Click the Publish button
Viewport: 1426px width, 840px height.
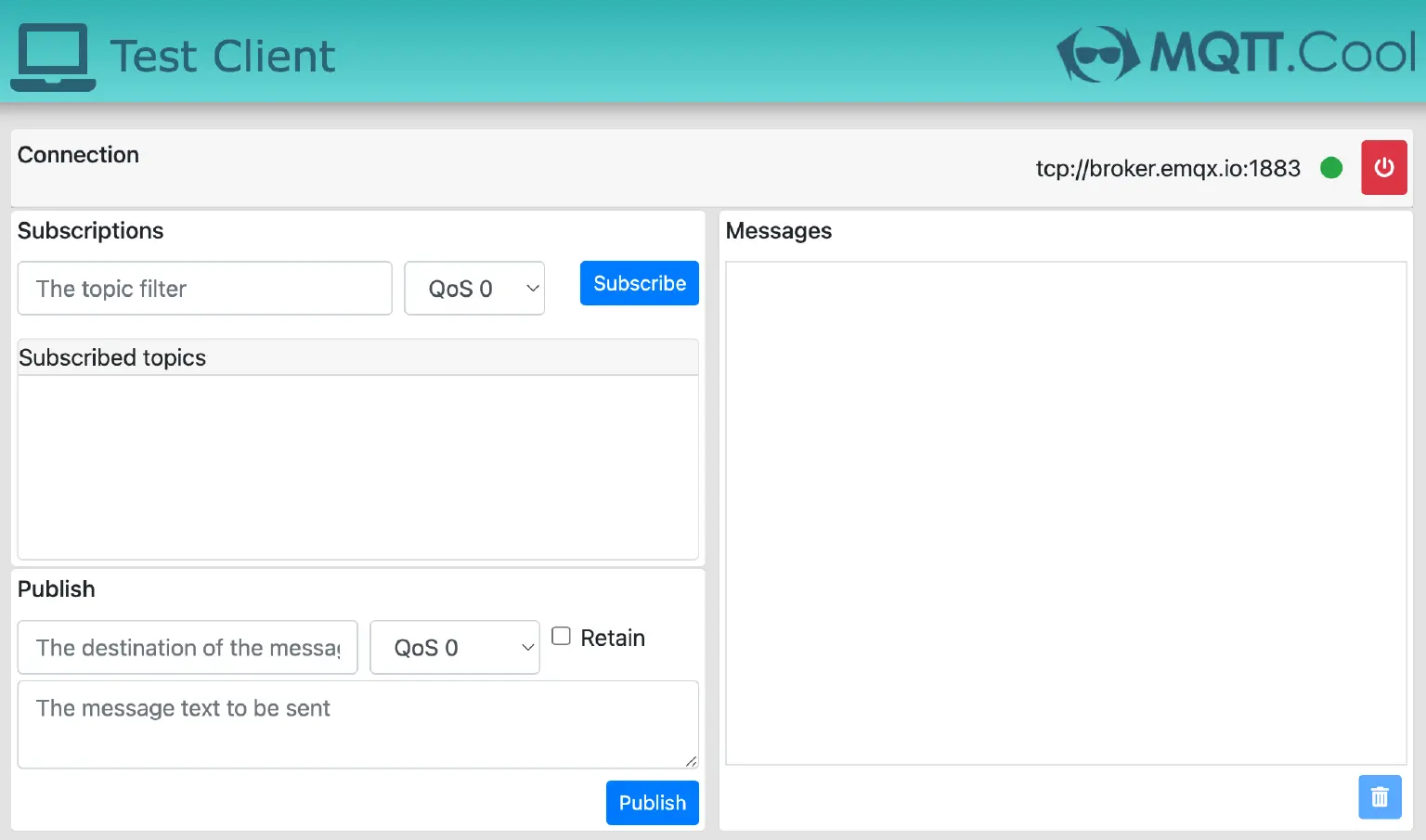click(x=652, y=802)
